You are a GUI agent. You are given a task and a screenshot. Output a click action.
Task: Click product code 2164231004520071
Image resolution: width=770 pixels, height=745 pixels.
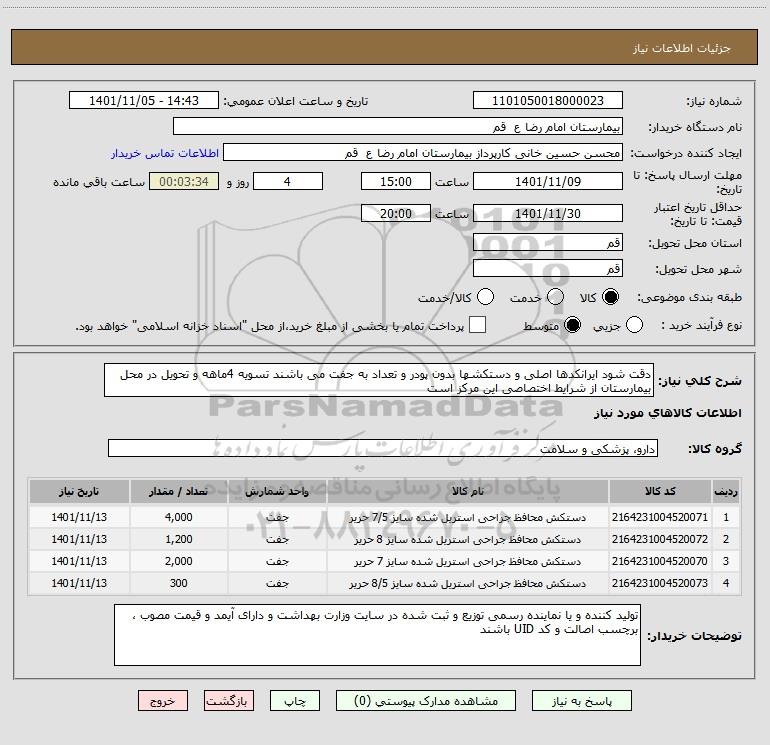tap(660, 517)
